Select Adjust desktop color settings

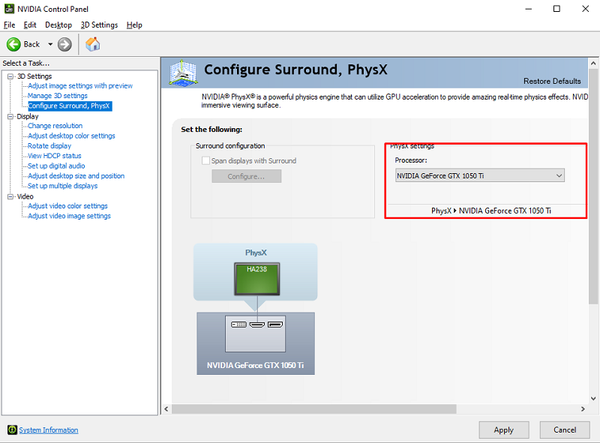pos(71,136)
